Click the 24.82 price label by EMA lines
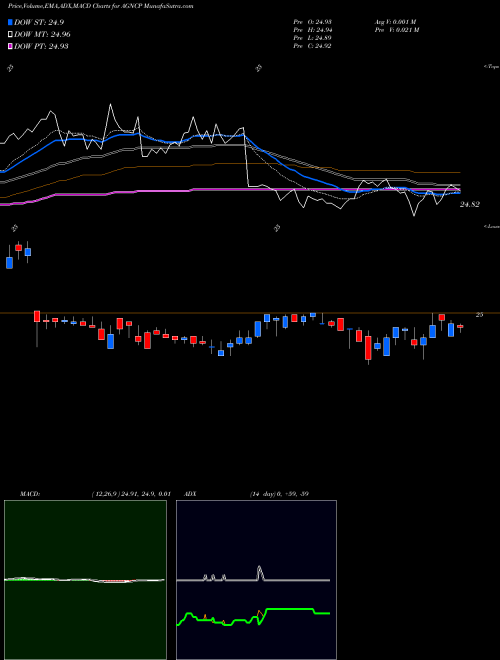Image resolution: width=500 pixels, height=660 pixels. [x=470, y=205]
